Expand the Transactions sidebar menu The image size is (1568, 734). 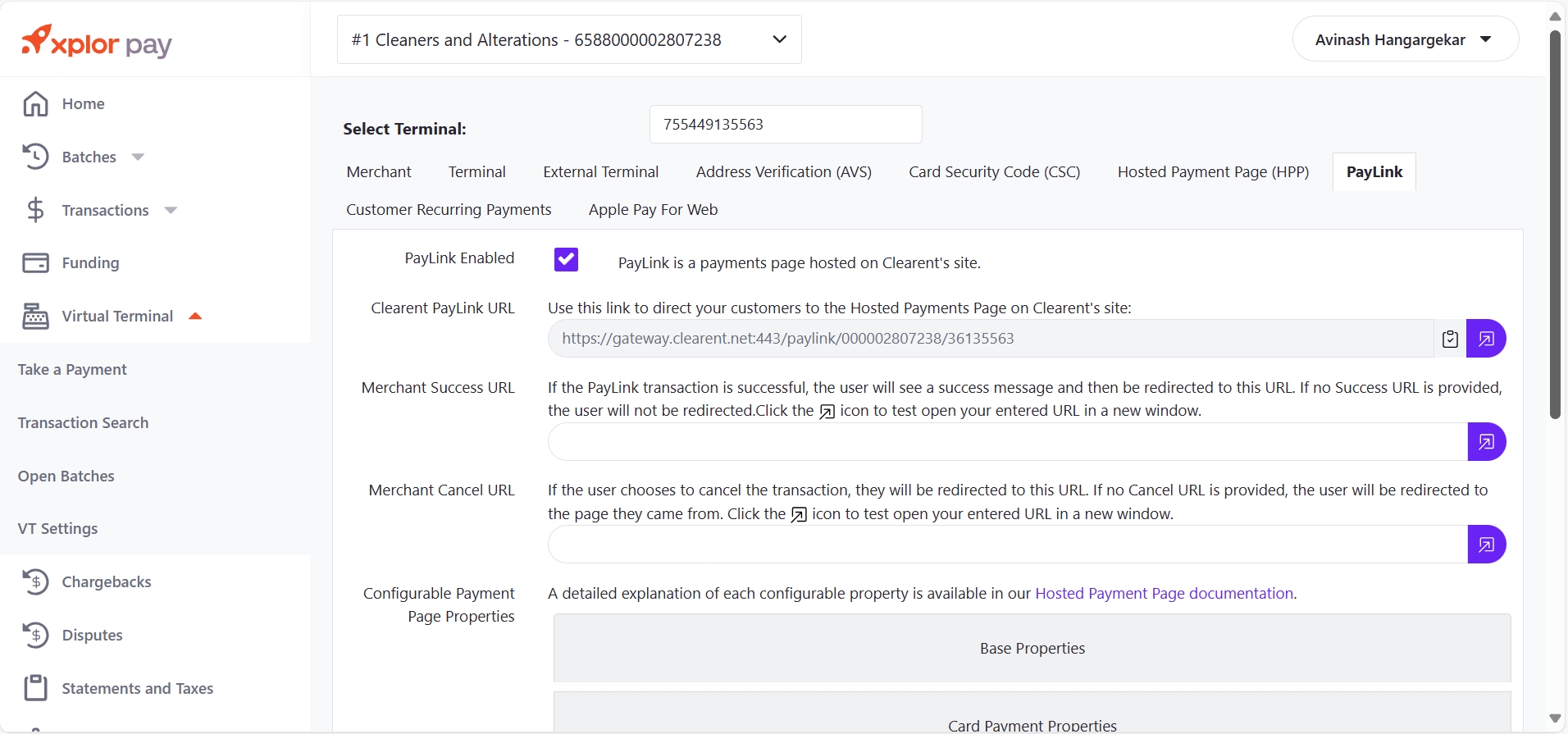(x=171, y=211)
